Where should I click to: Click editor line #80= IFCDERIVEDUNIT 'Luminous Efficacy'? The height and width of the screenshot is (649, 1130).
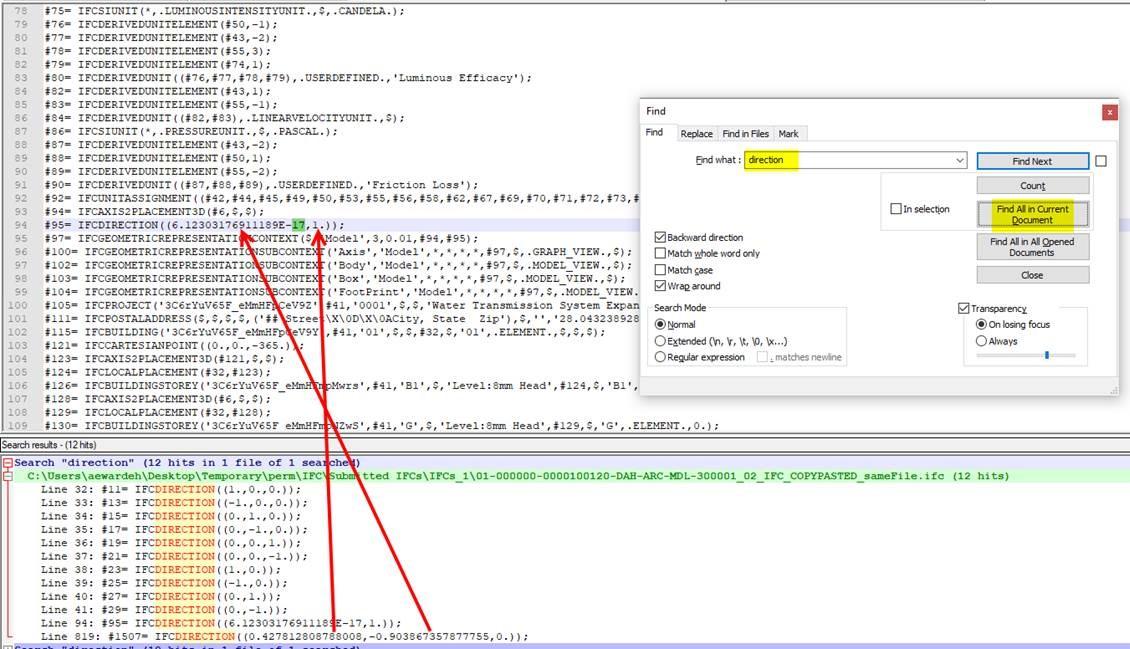(288, 78)
